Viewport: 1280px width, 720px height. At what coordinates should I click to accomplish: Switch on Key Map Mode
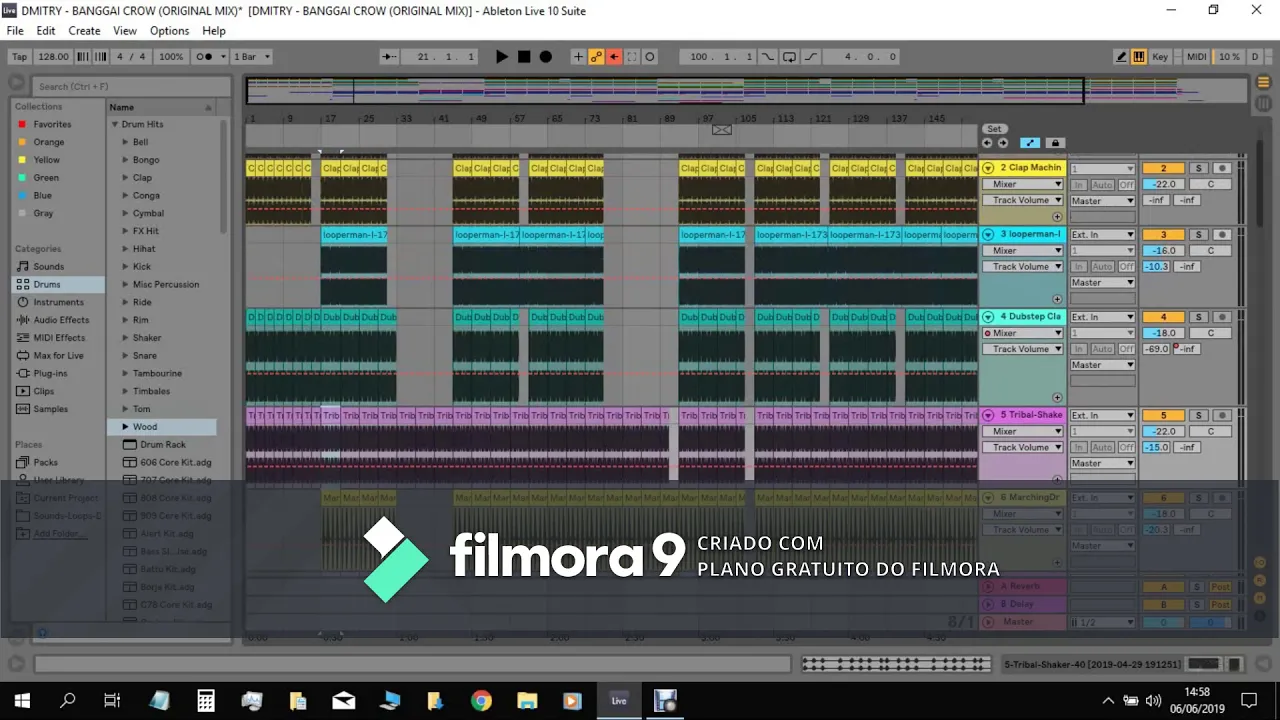pos(1160,57)
